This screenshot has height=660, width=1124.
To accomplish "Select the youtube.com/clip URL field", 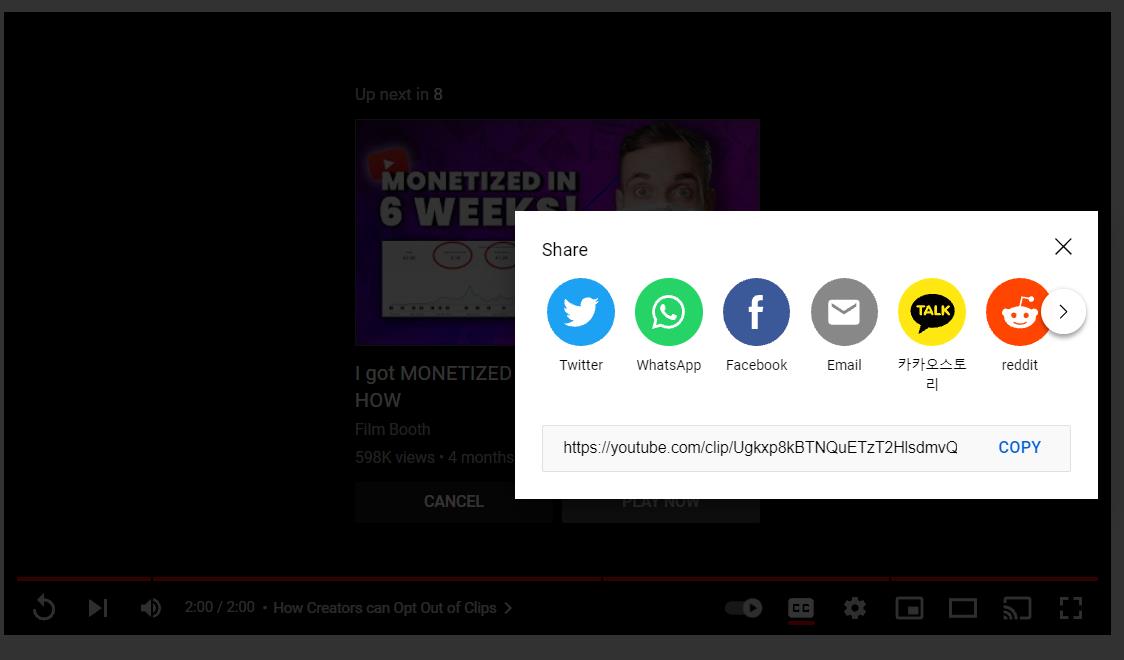I will tap(761, 448).
